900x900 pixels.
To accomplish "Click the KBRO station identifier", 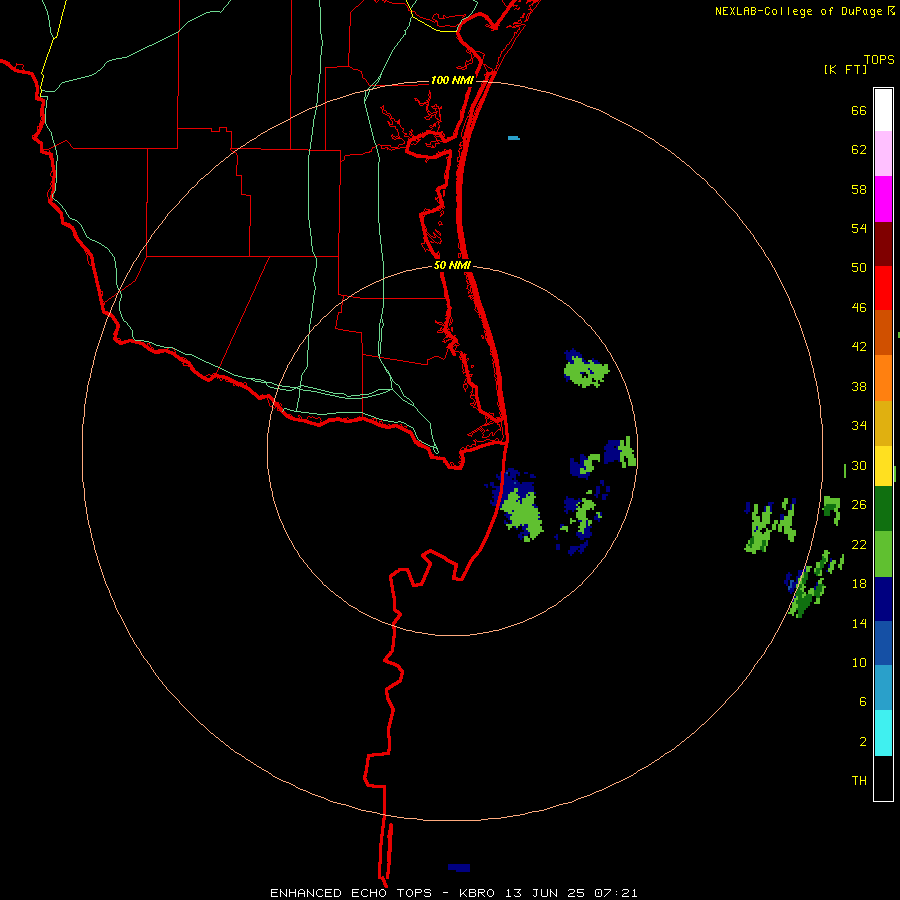I will [476, 893].
